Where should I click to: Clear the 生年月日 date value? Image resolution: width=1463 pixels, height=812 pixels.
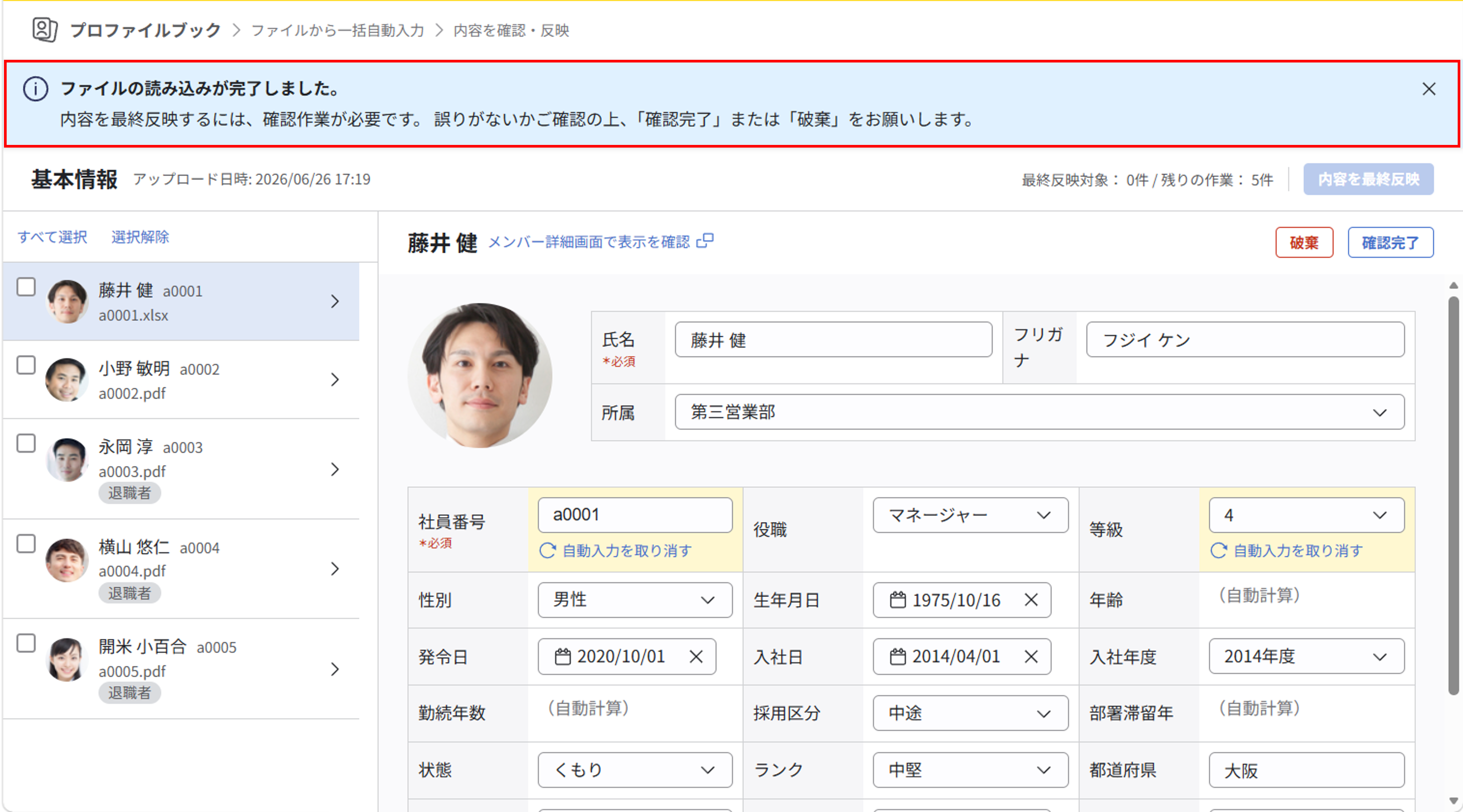point(1031,600)
